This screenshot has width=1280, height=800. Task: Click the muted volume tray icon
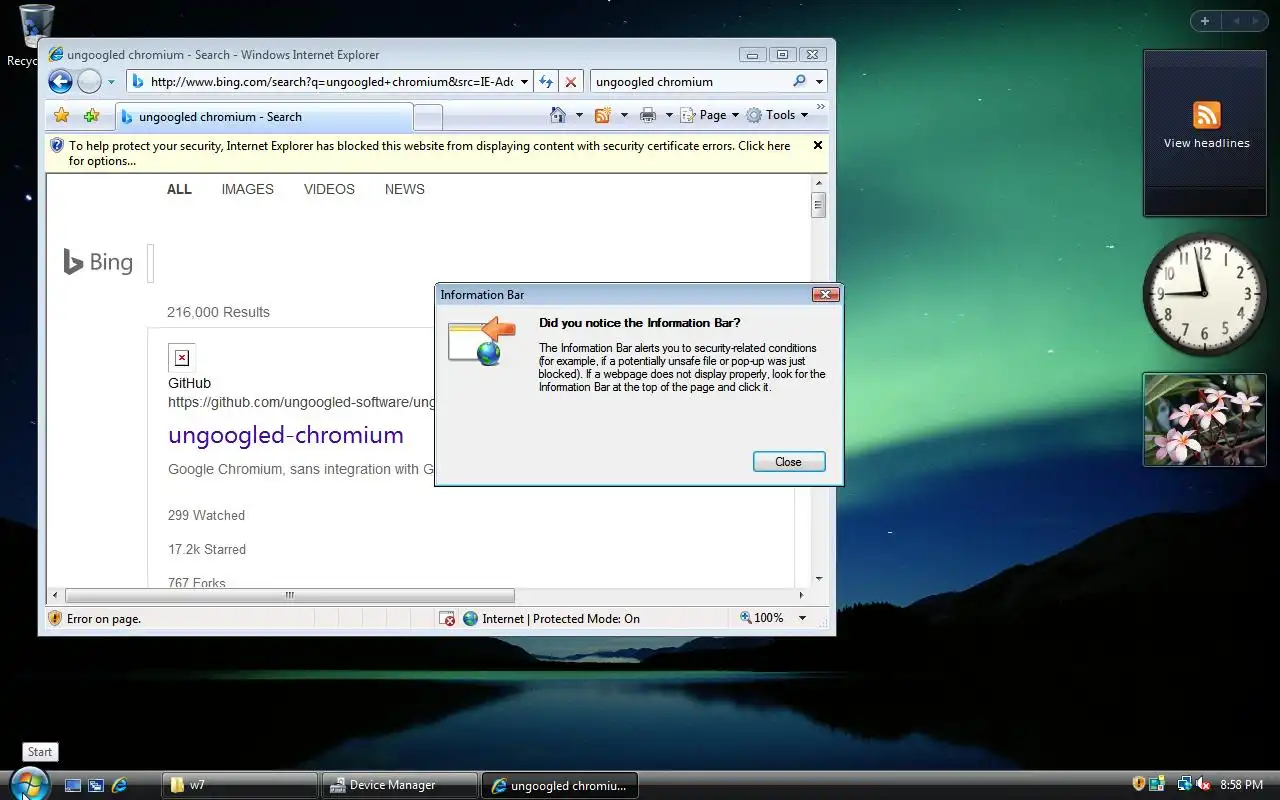click(1204, 785)
